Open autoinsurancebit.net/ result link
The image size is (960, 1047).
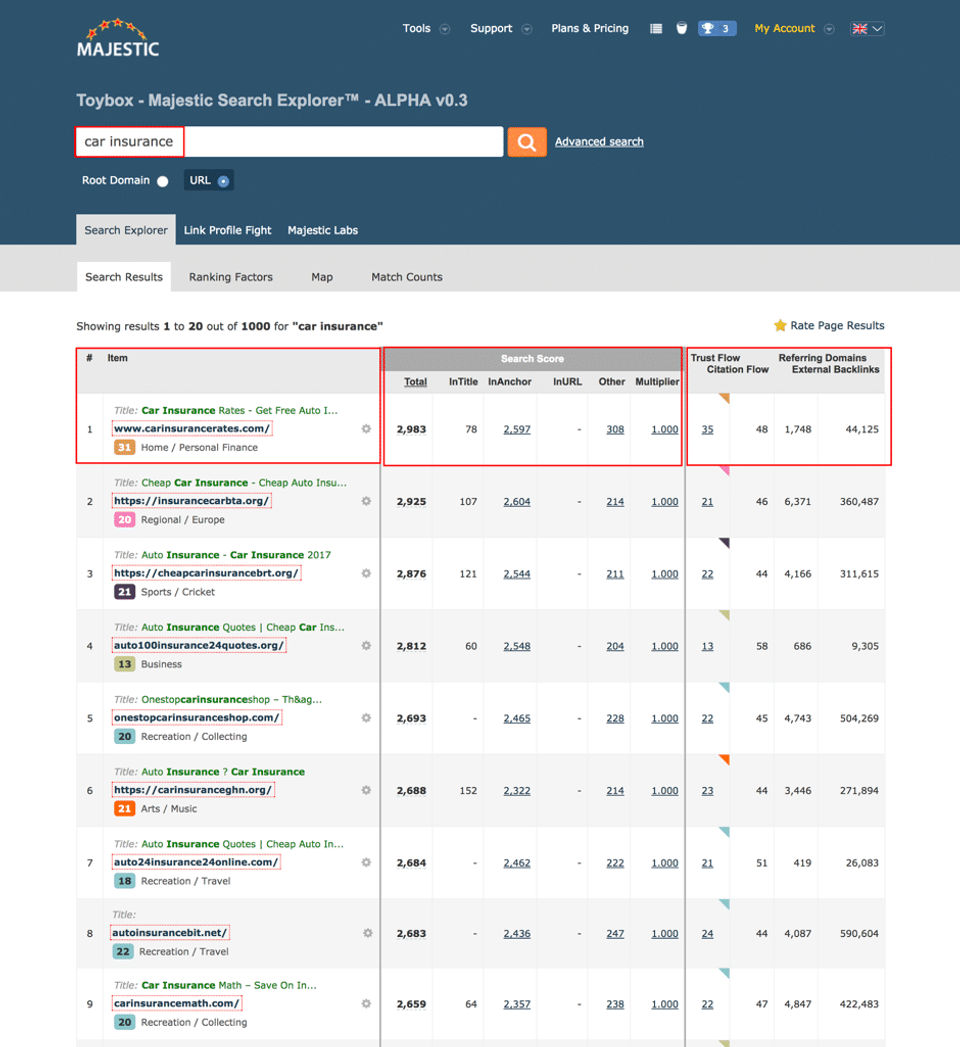[x=170, y=933]
